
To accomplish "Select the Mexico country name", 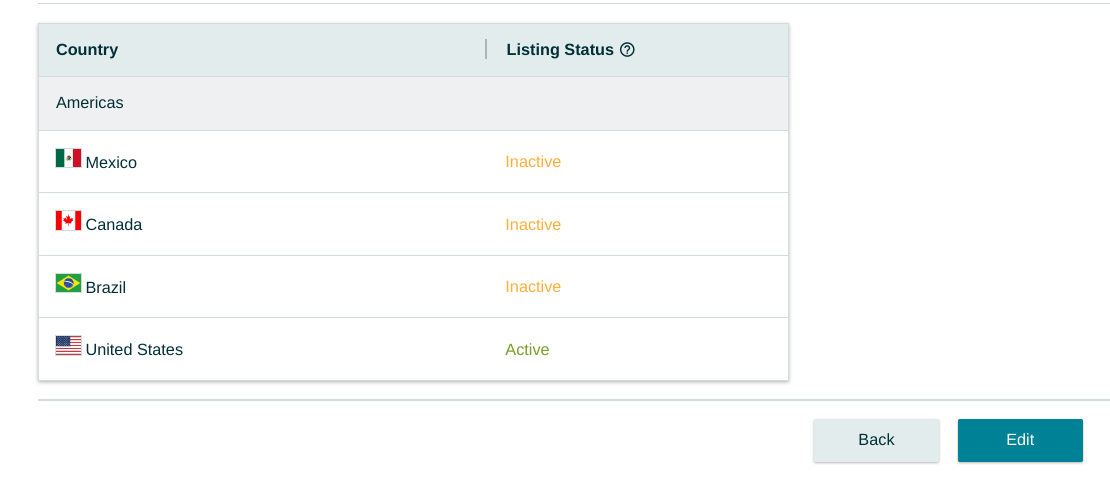I will click(111, 163).
